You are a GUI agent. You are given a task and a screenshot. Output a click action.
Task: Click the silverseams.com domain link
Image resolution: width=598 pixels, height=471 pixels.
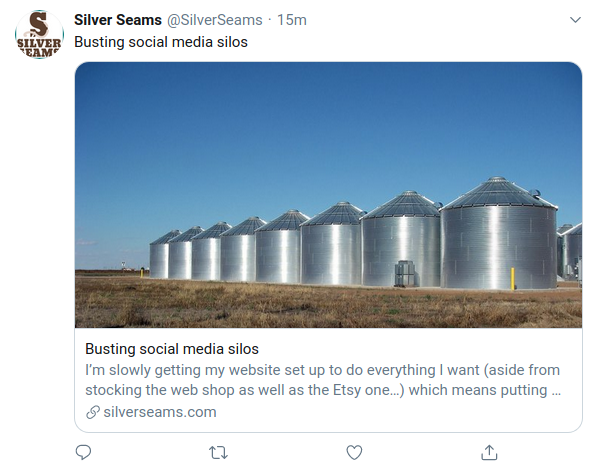160,412
